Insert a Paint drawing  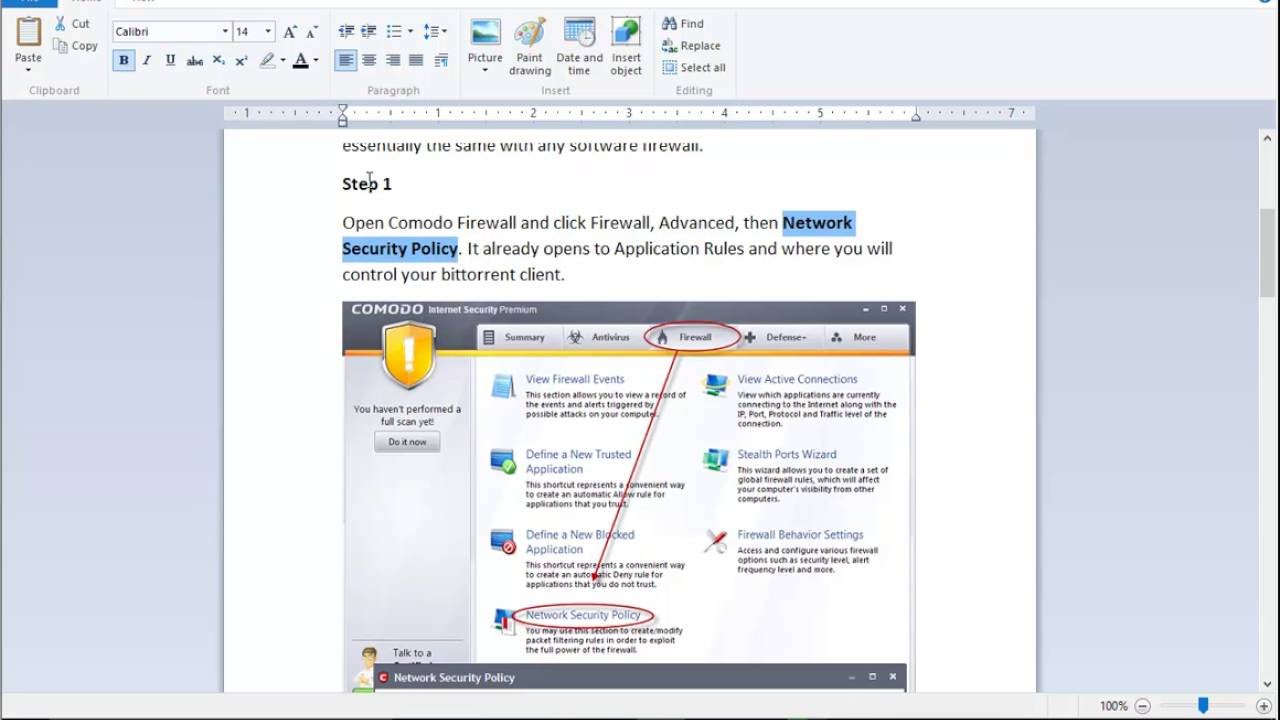coord(529,46)
